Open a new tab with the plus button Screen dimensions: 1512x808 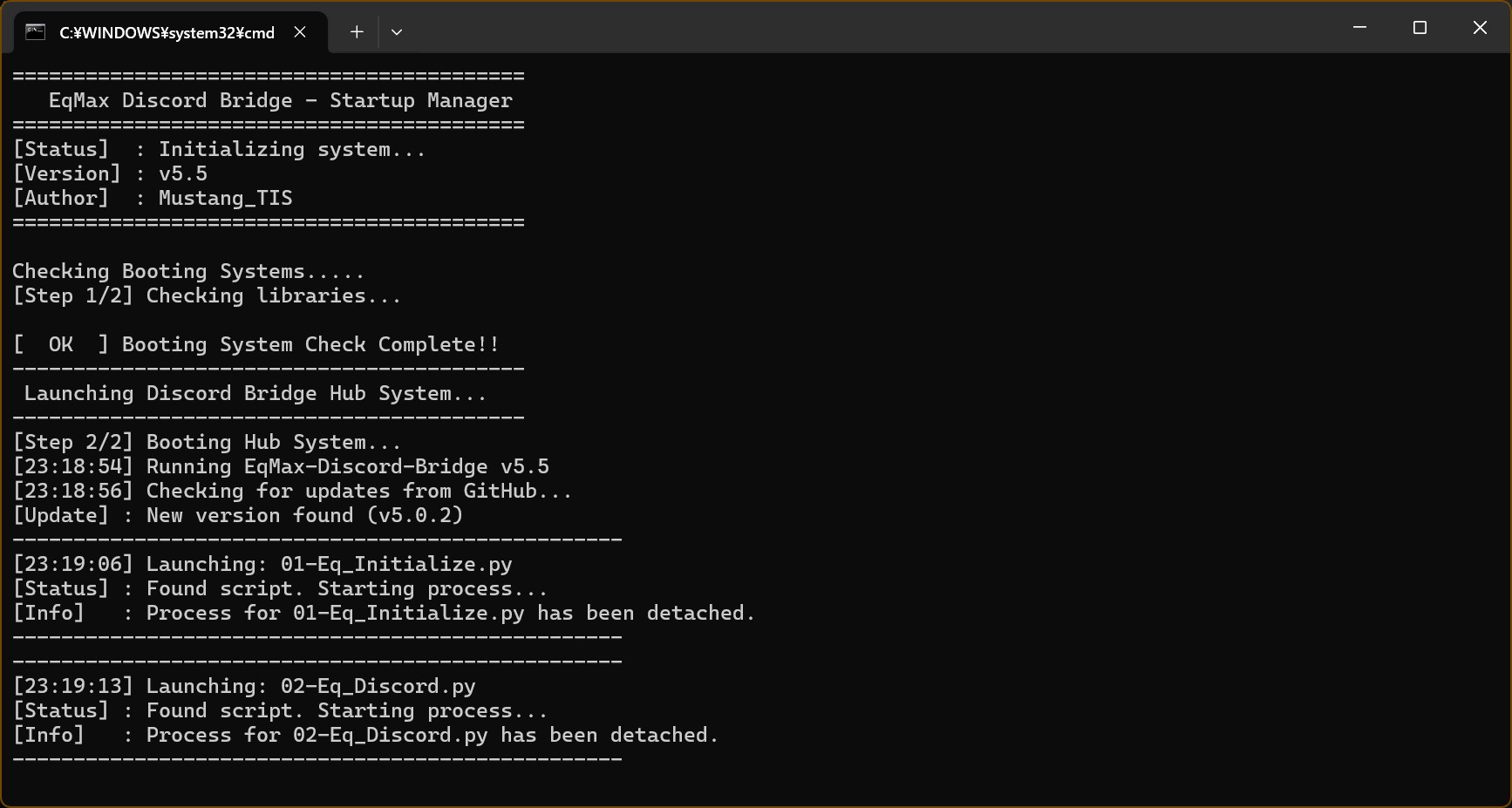point(357,32)
